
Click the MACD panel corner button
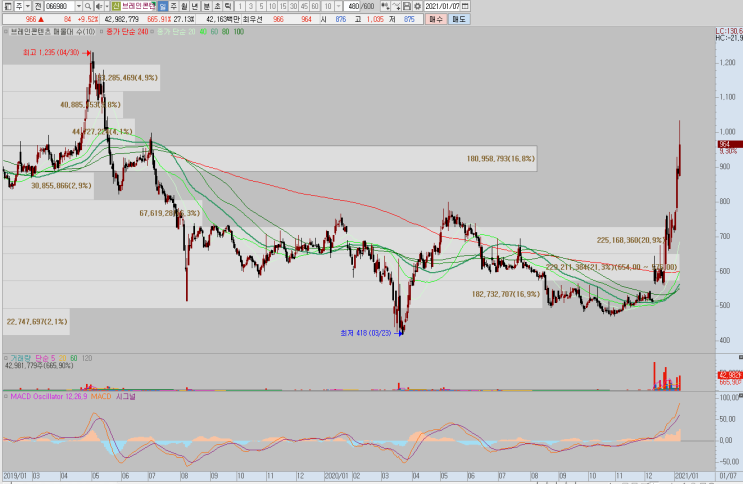coord(740,395)
